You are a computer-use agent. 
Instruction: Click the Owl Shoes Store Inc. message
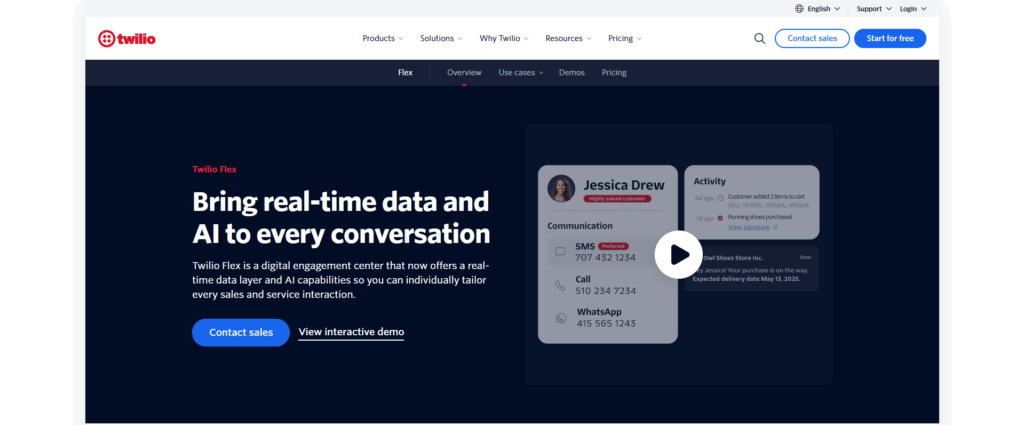tap(752, 268)
